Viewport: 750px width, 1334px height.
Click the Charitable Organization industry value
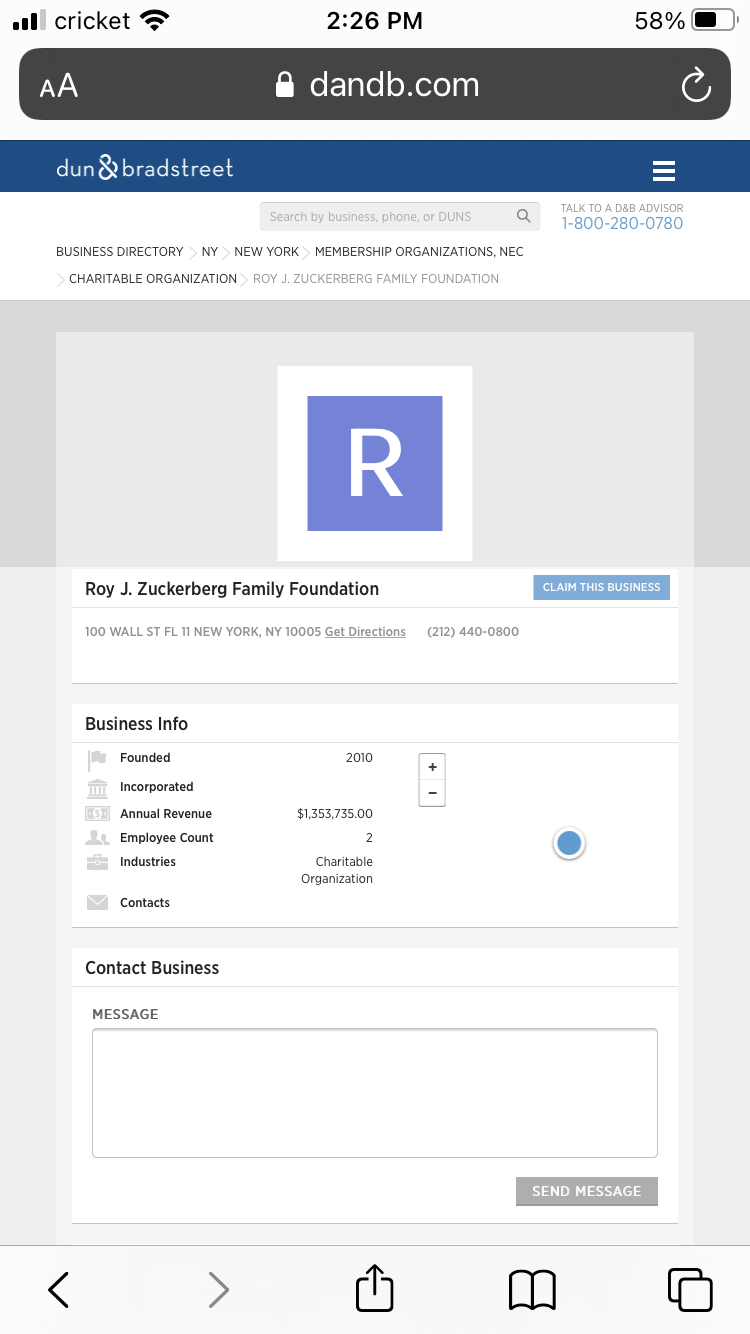(337, 870)
